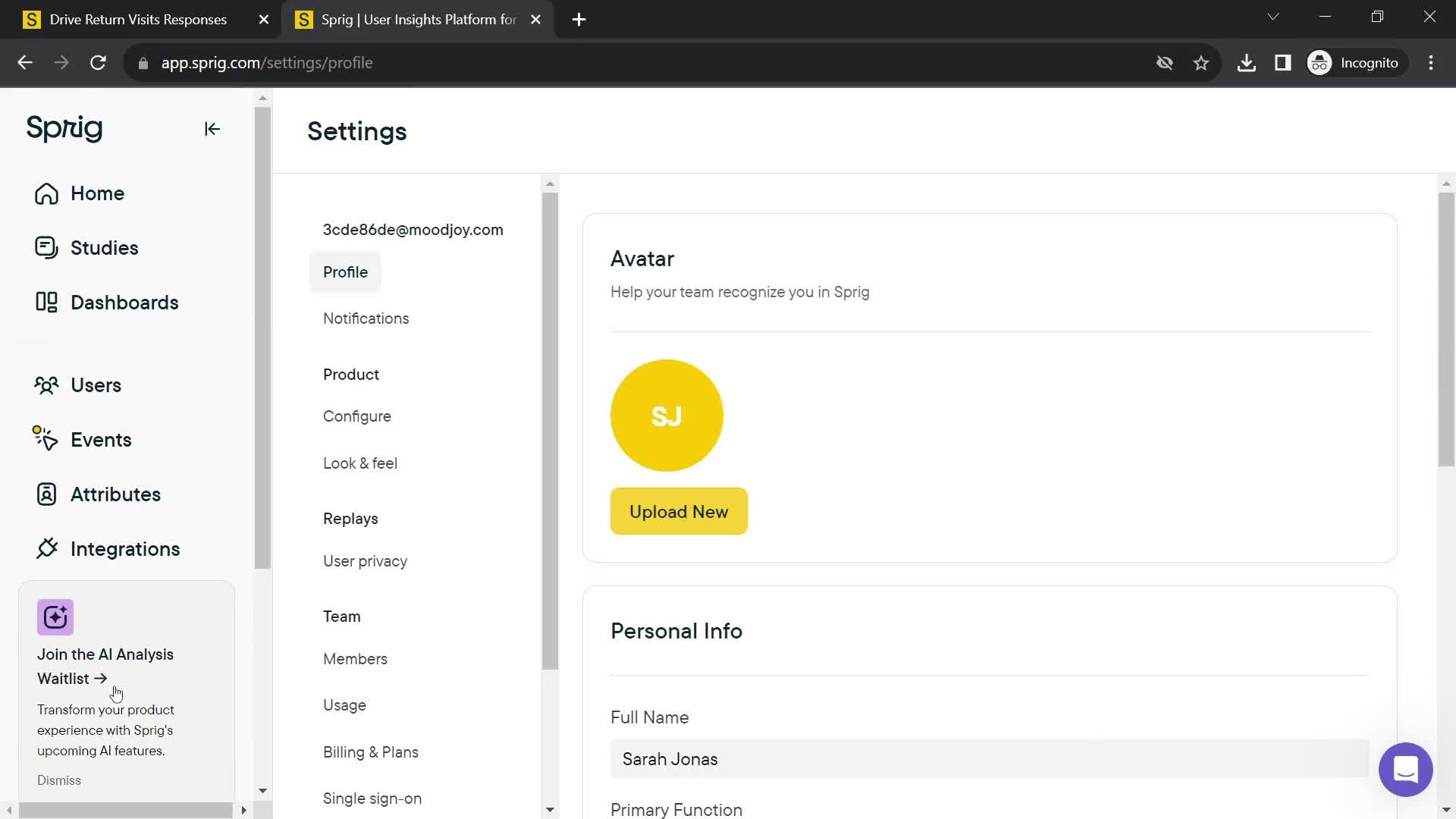Click the Attributes icon in sidebar
The width and height of the screenshot is (1456, 819).
point(46,494)
